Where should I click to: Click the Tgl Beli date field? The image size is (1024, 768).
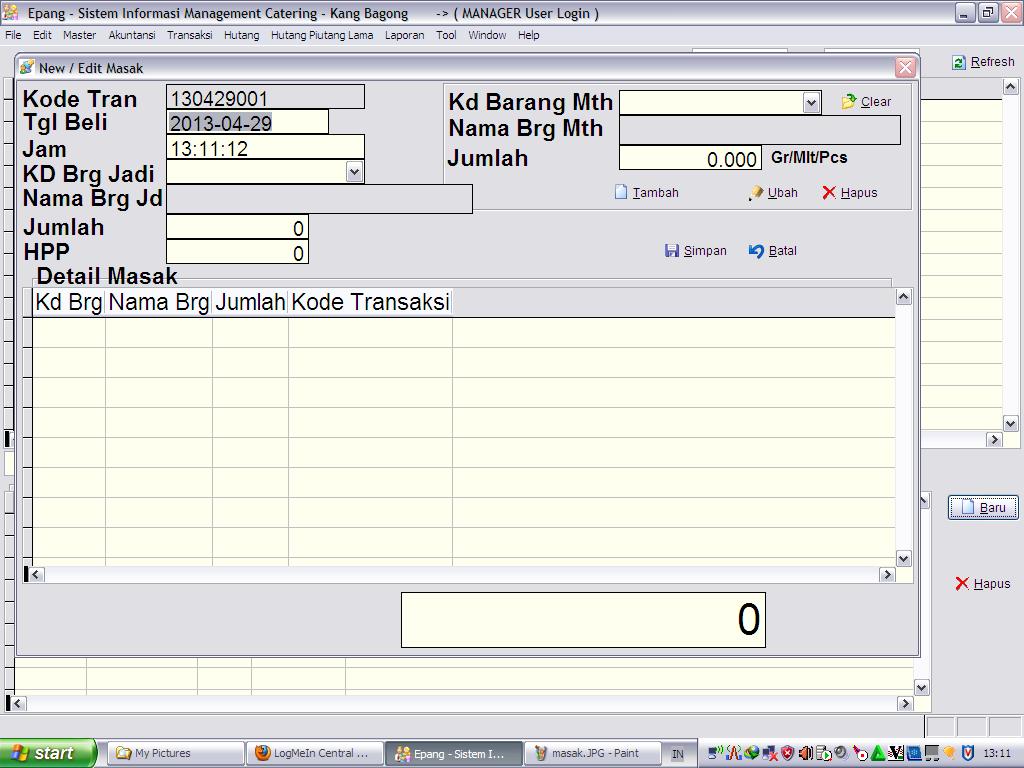click(x=247, y=123)
